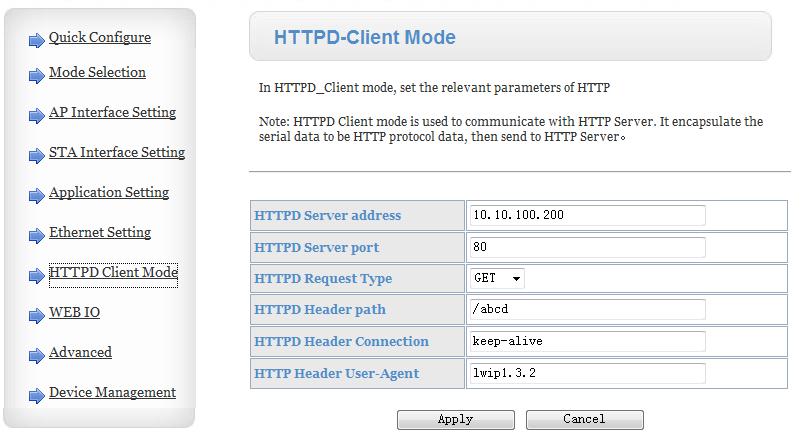The image size is (801, 440).
Task: Expand the HTTPD Request Type dropdown
Action: (x=497, y=278)
